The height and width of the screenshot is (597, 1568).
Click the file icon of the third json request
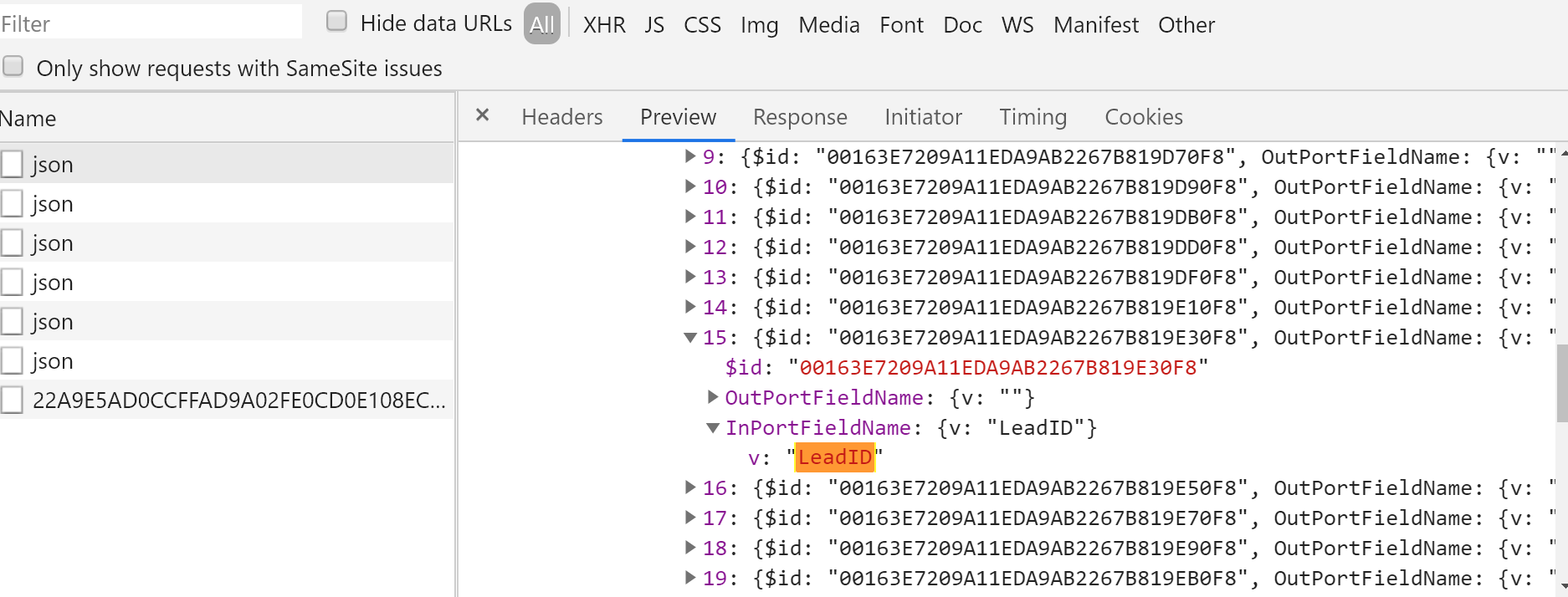coord(12,242)
